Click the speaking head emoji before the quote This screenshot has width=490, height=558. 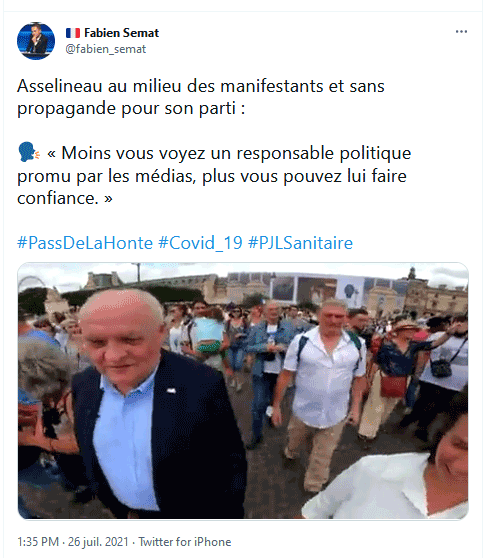pos(28,153)
